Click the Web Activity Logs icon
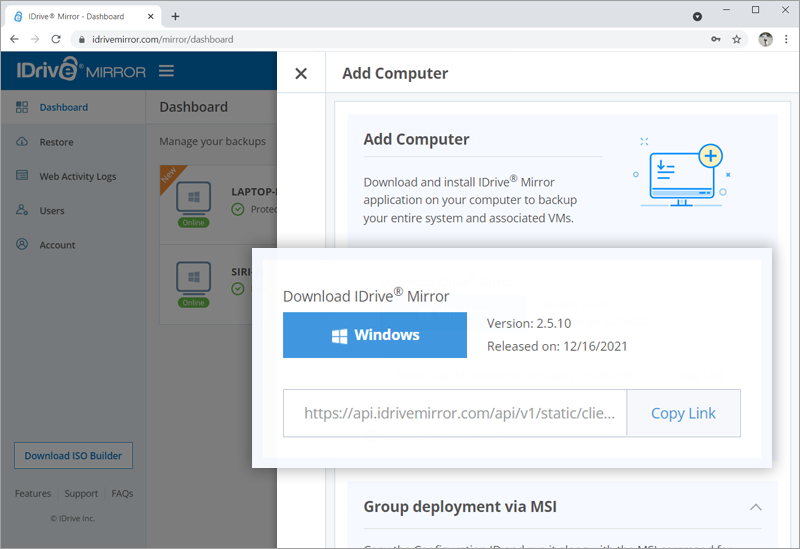The image size is (800, 549). point(22,176)
